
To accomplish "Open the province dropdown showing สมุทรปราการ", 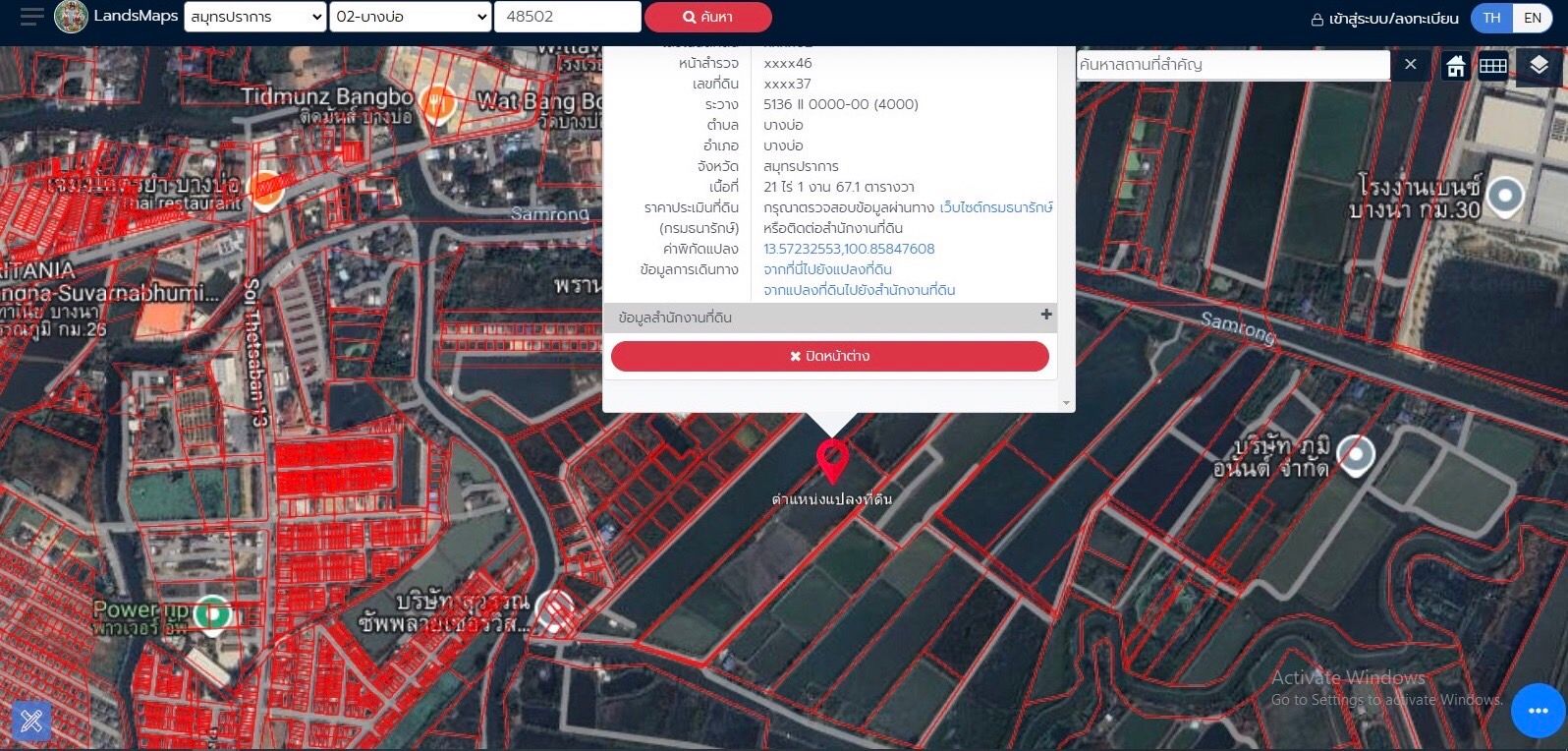I will pyautogui.click(x=255, y=17).
